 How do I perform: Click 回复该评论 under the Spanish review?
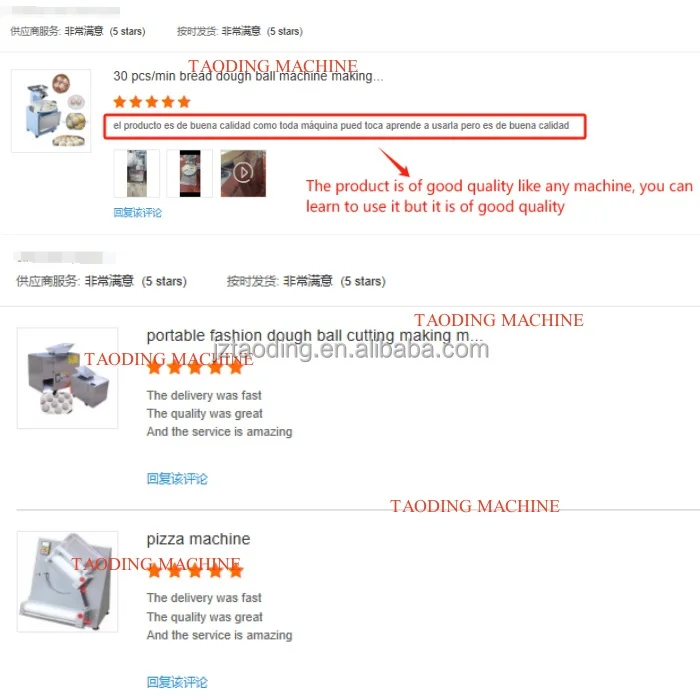coord(138,212)
